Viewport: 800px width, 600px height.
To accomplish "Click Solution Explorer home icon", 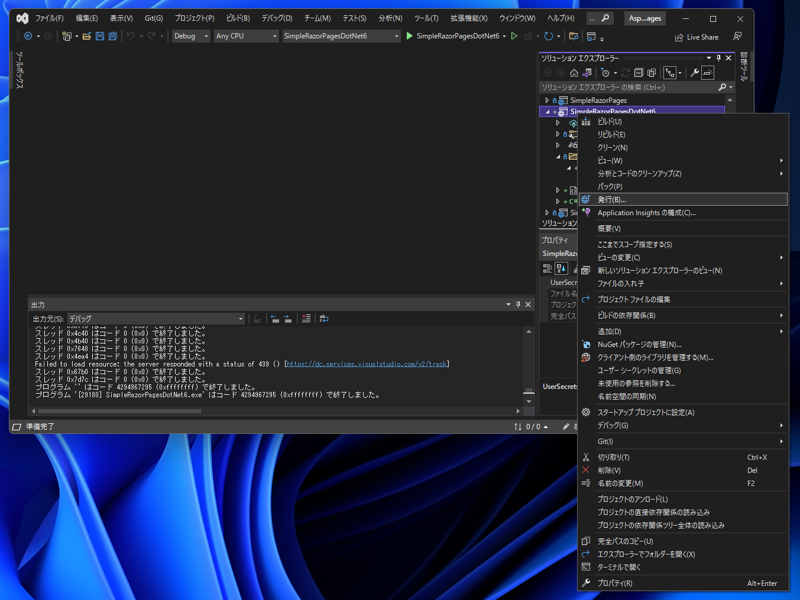I will point(574,73).
